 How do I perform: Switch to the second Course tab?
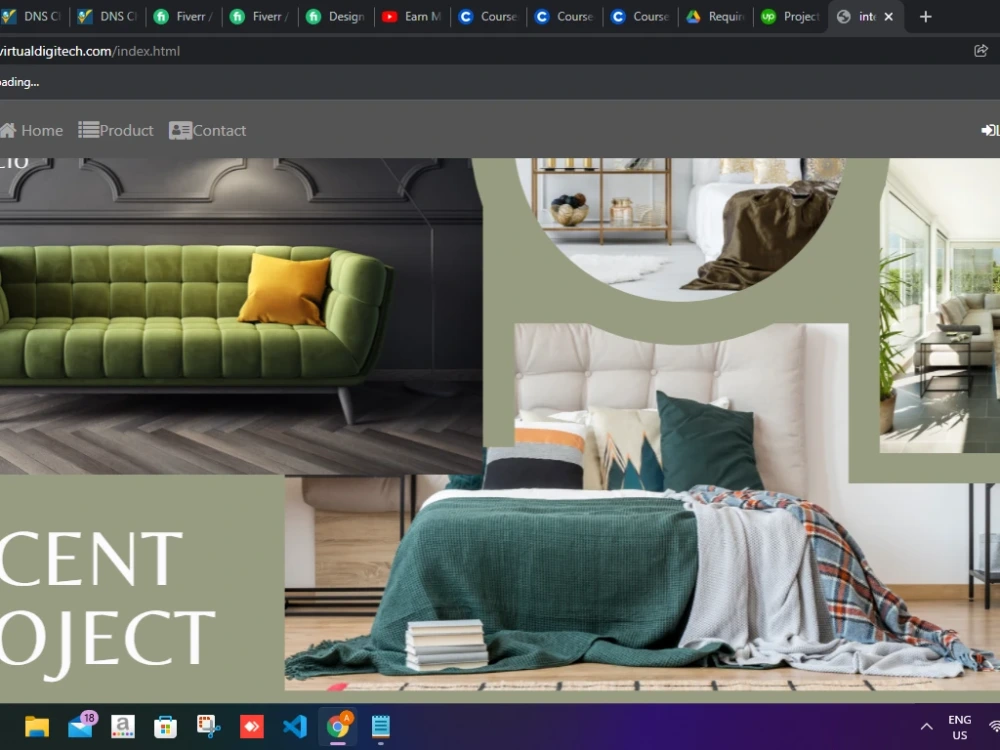point(564,17)
